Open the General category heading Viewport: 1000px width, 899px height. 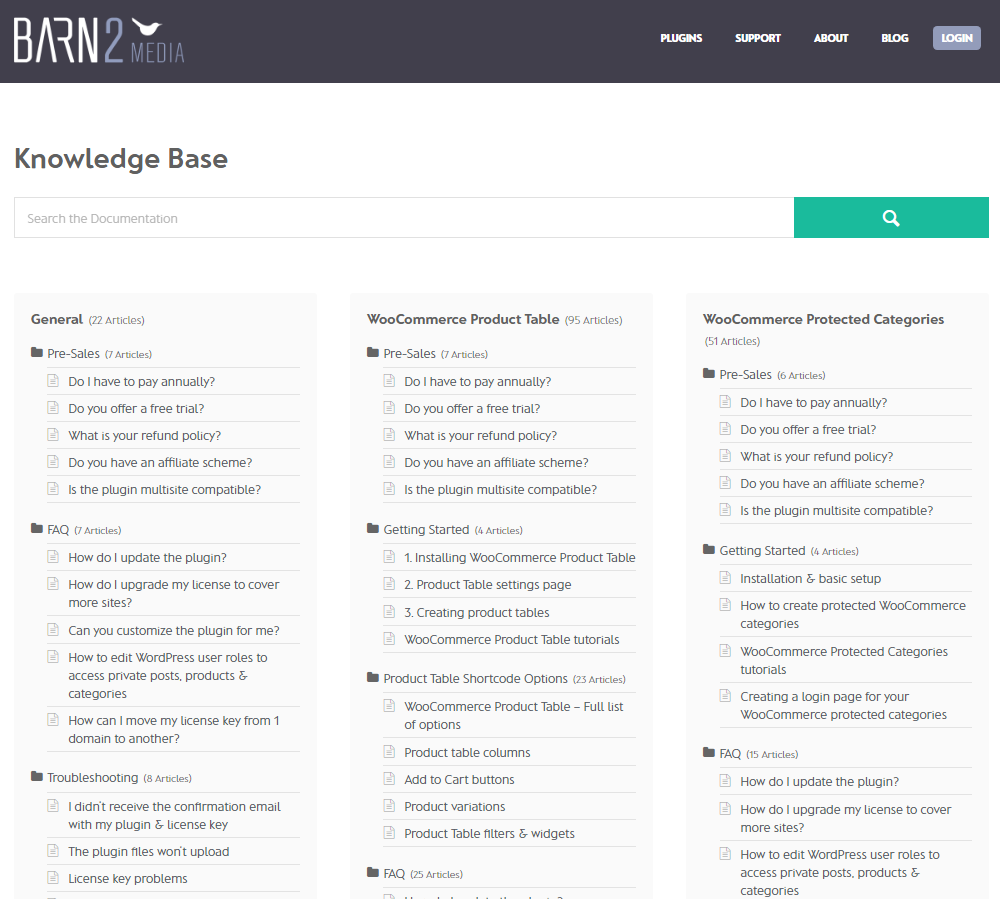click(57, 319)
